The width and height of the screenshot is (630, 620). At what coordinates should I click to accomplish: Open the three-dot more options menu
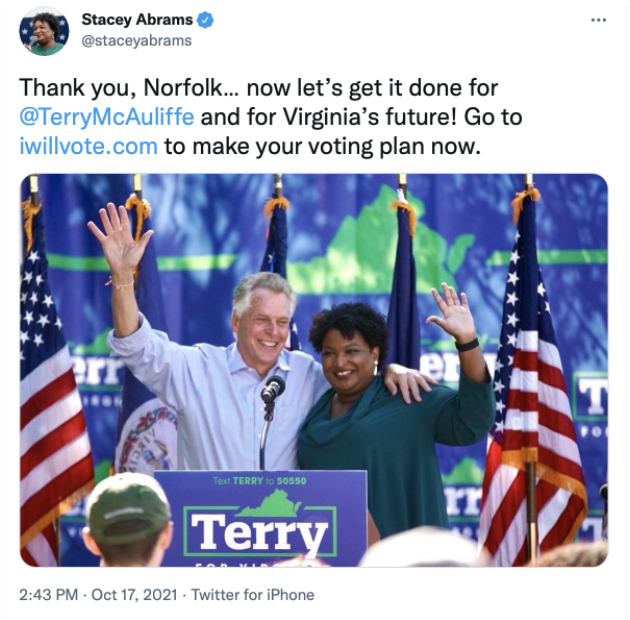598,20
